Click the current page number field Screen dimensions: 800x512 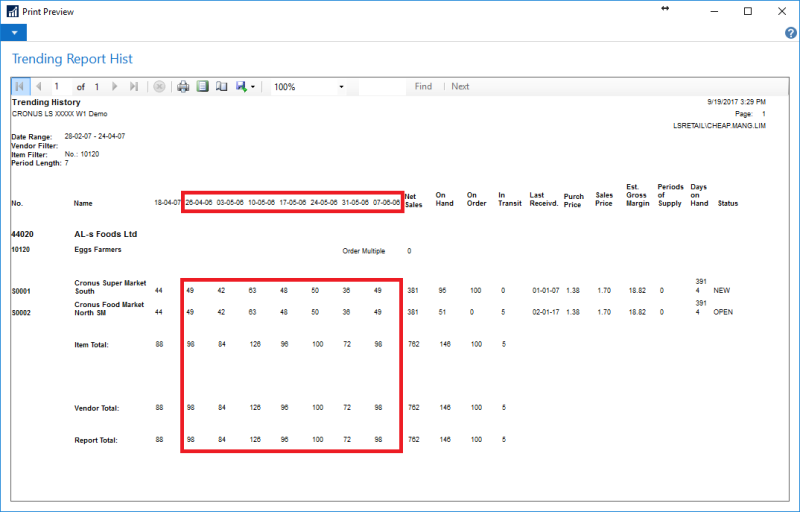coord(60,87)
